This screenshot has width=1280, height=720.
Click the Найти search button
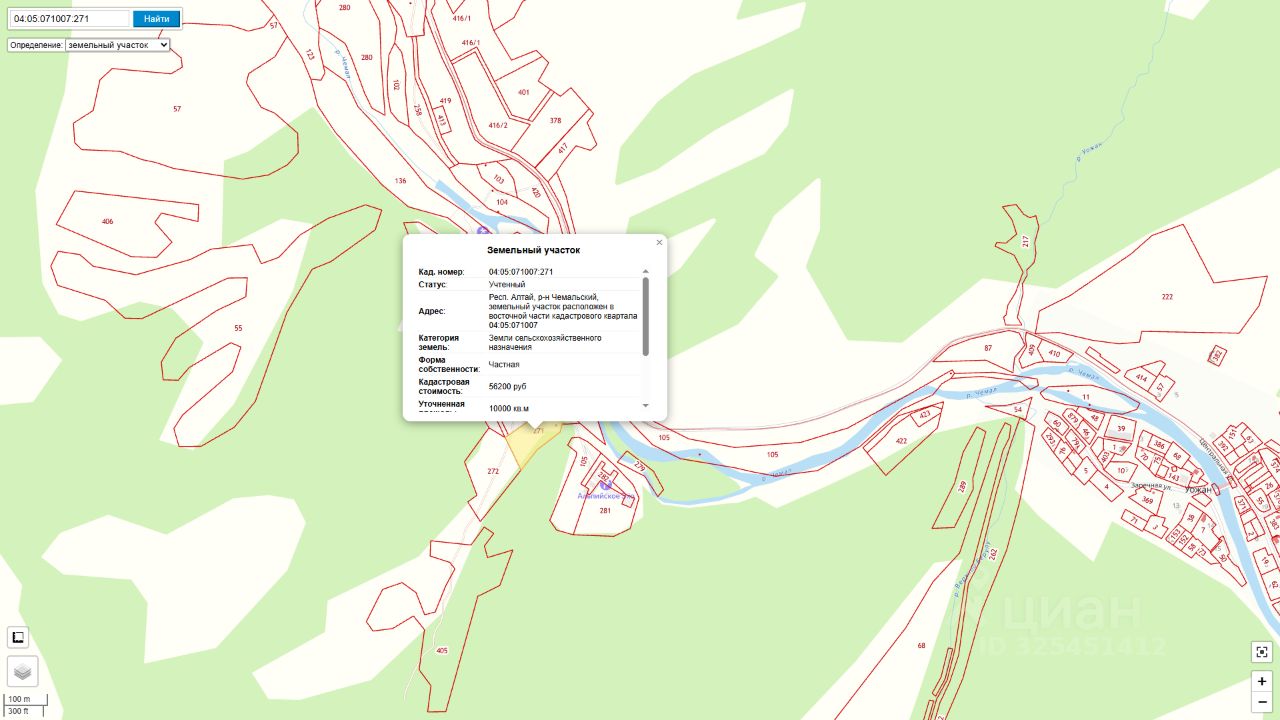coord(156,18)
